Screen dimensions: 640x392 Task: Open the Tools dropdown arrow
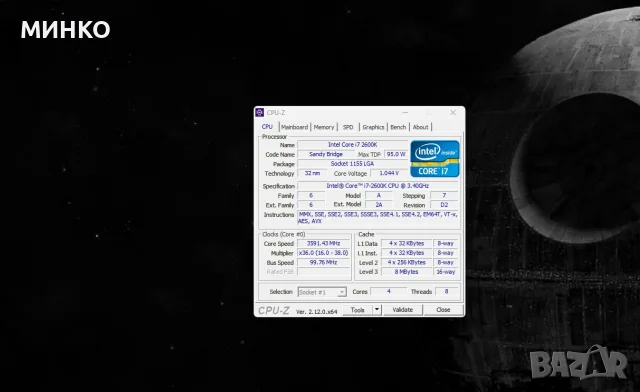click(377, 310)
